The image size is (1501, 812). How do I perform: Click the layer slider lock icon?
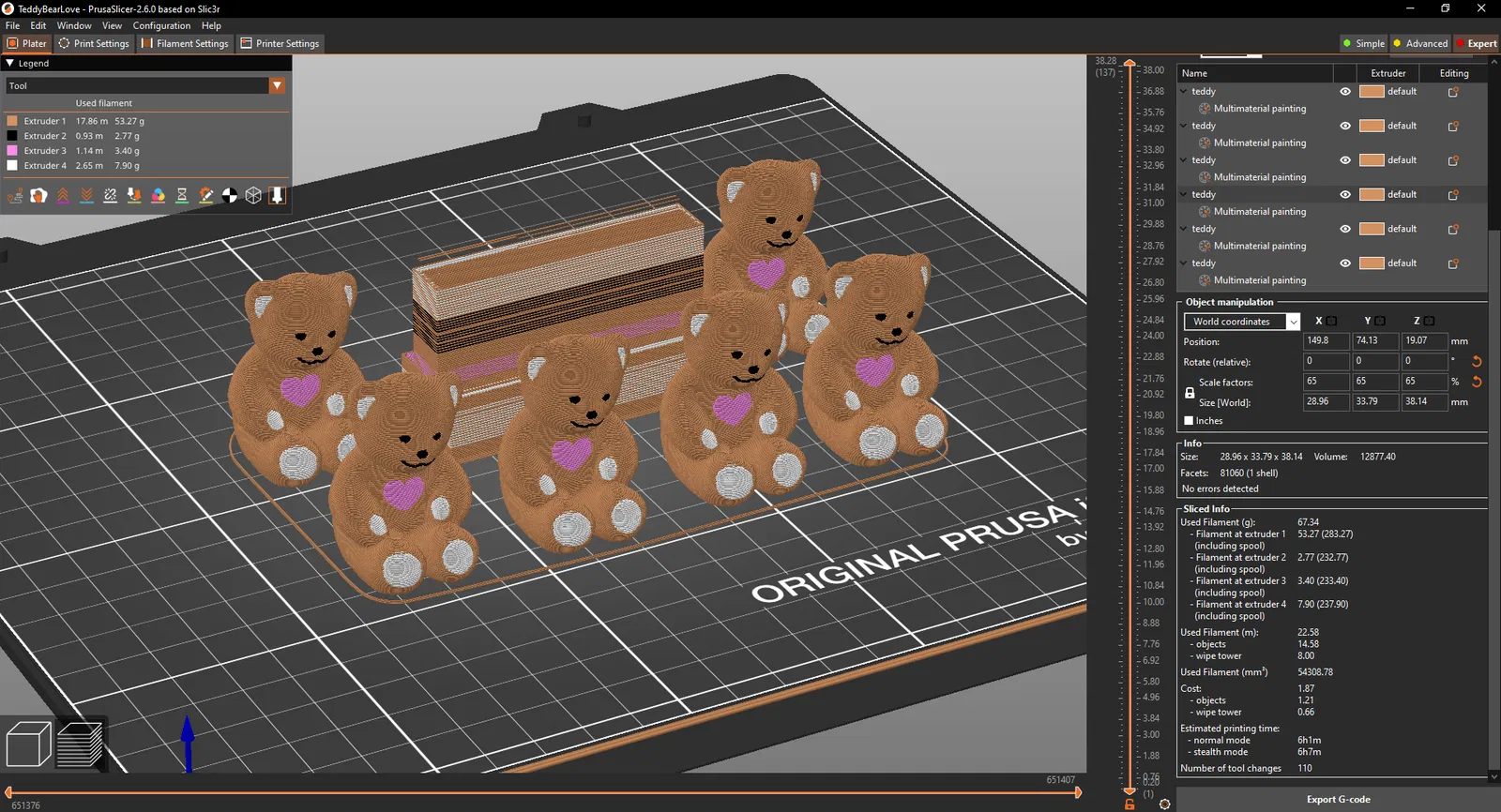tap(1130, 804)
